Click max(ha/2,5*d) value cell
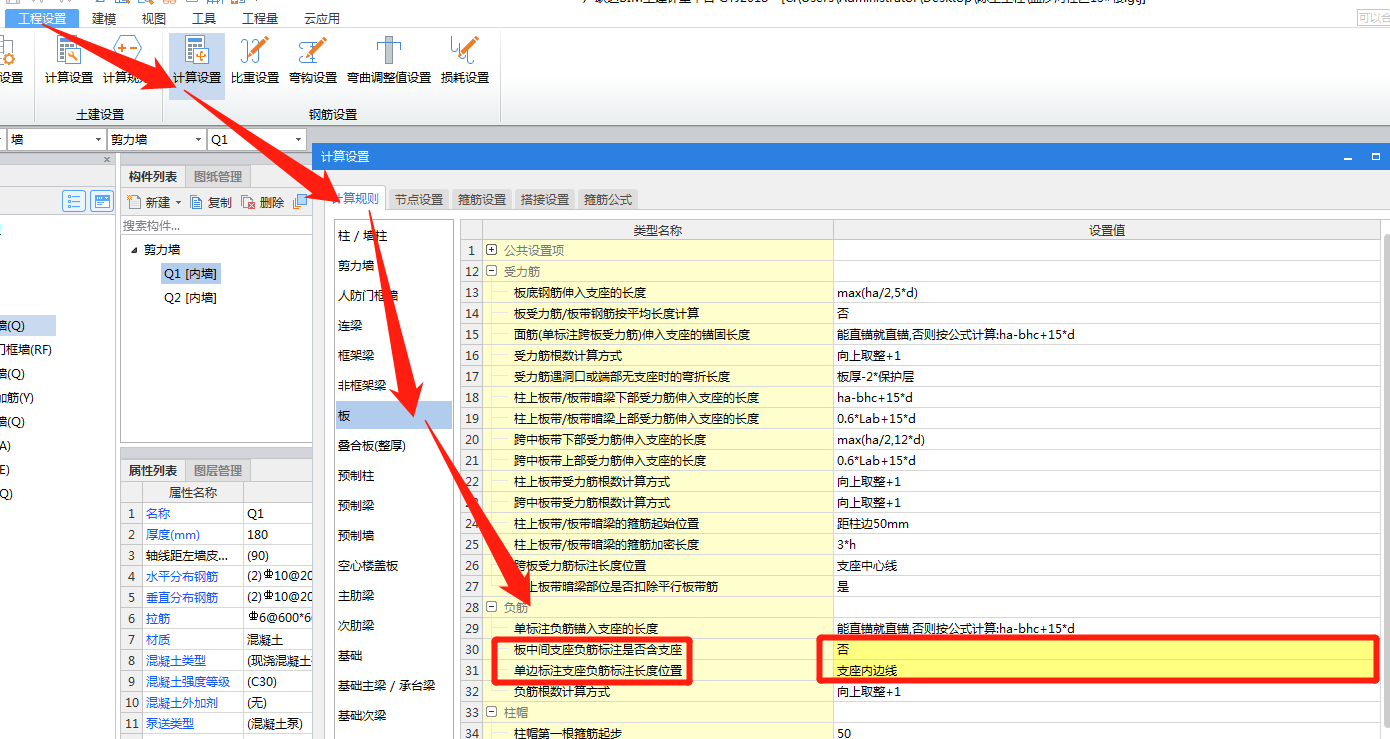Viewport: 1390px width, 739px height. 1106,292
